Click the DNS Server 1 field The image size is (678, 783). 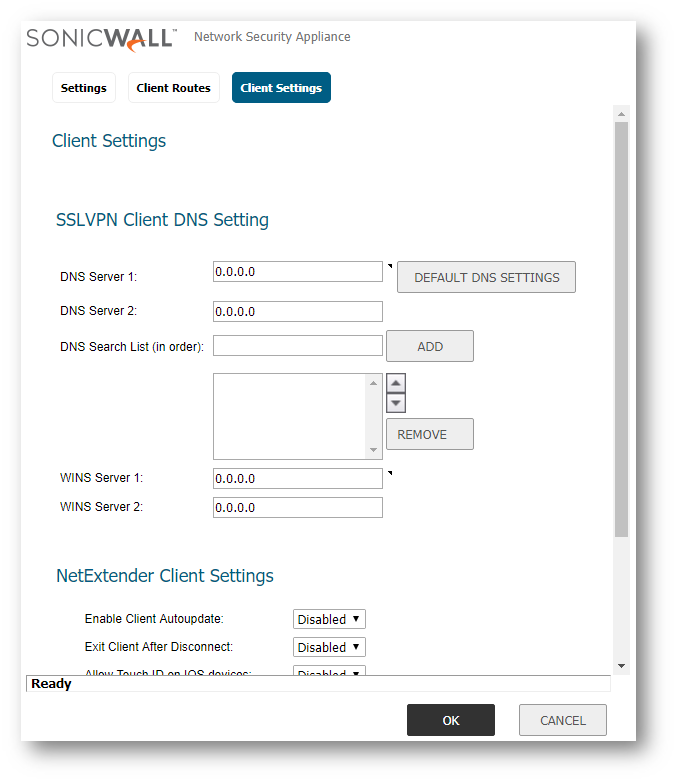click(x=297, y=272)
